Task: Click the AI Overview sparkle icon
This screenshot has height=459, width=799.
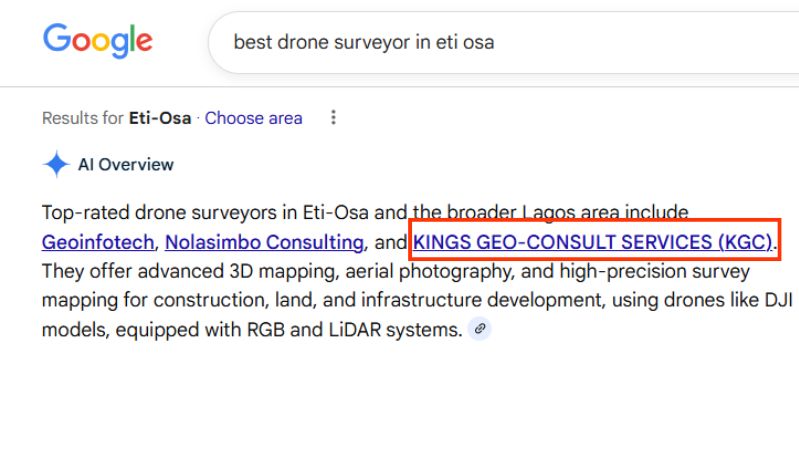Action: point(56,165)
